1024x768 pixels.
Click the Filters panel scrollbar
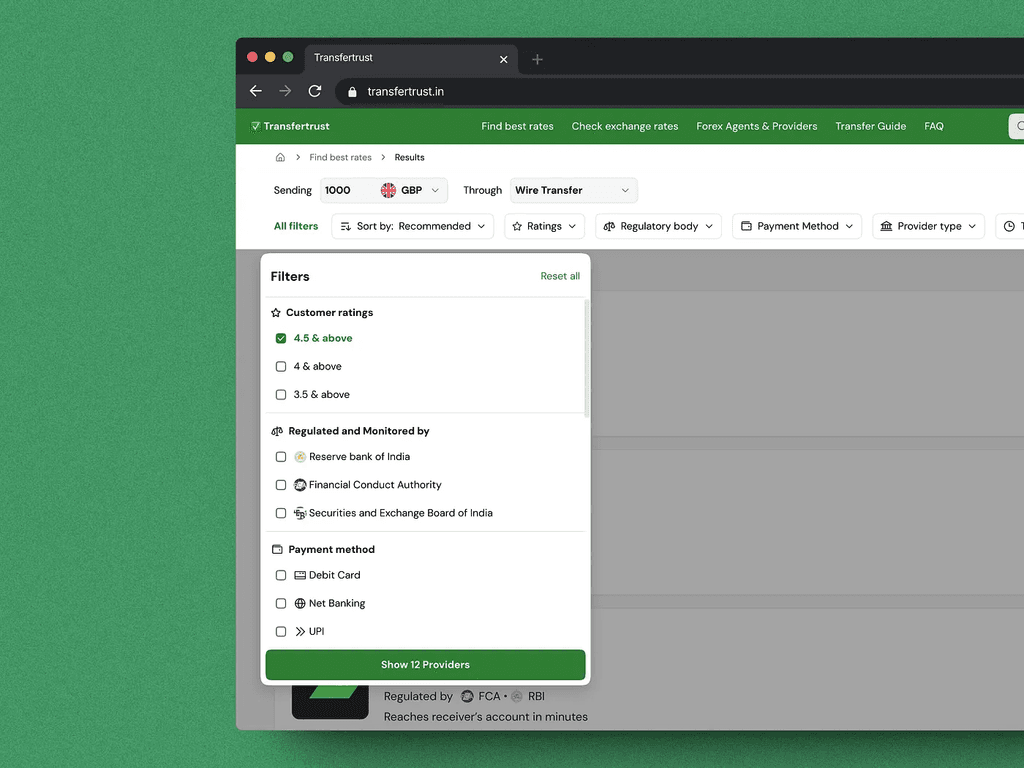[586, 359]
